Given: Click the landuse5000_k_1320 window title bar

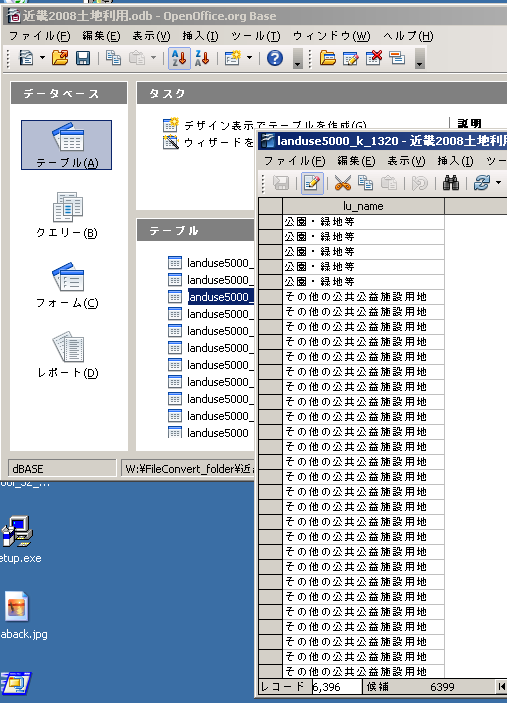Looking at the screenshot, I should [x=383, y=141].
